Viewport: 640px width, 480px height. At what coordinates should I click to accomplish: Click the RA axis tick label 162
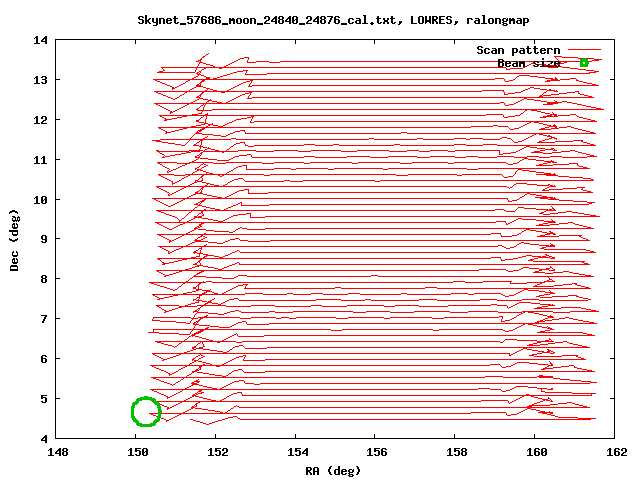[616, 452]
